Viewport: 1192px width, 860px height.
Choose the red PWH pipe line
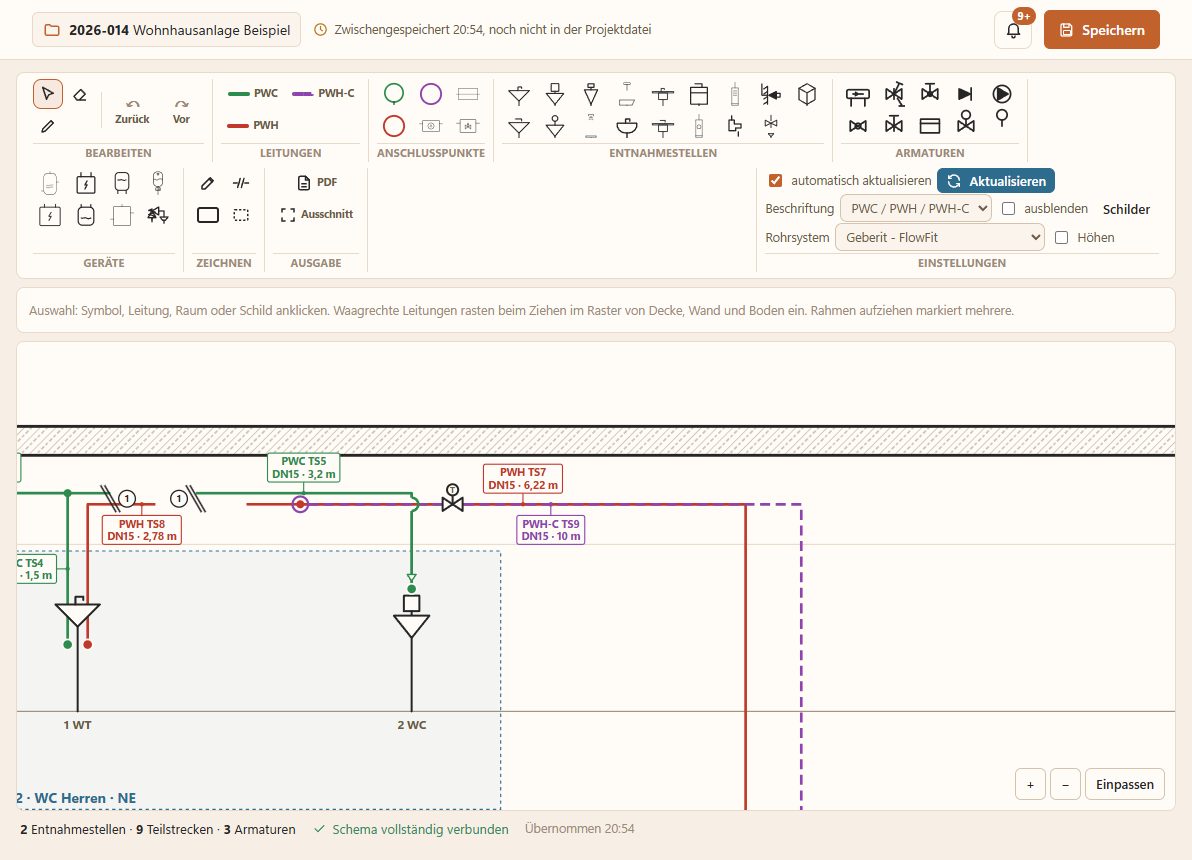[x=253, y=125]
